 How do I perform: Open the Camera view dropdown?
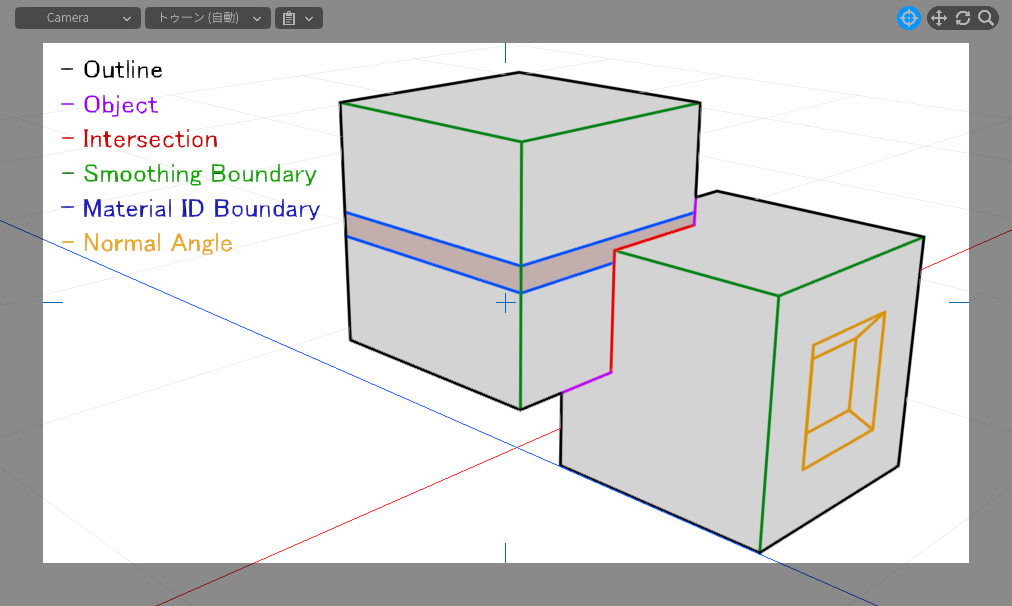click(77, 18)
